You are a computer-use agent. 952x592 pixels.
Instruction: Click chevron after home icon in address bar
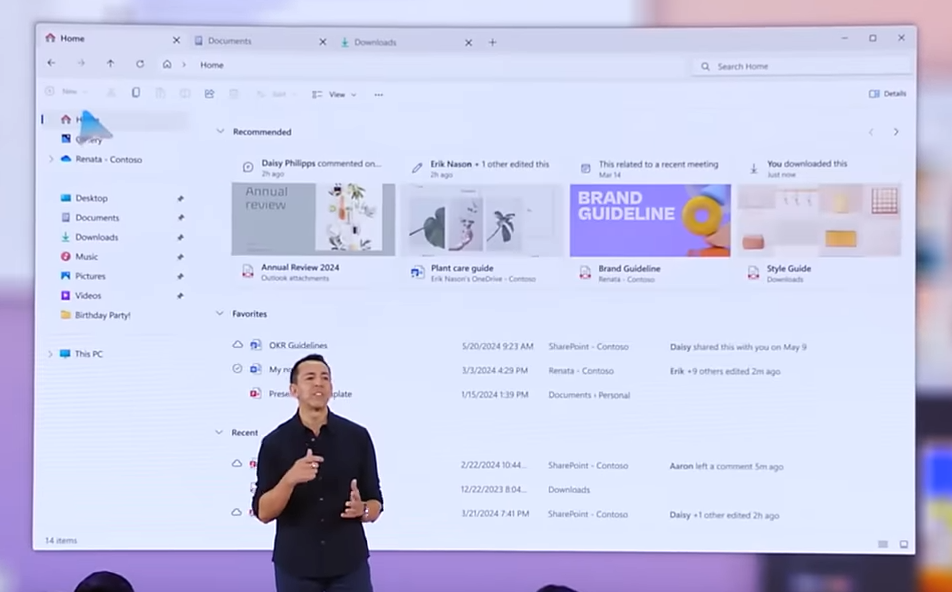[184, 64]
